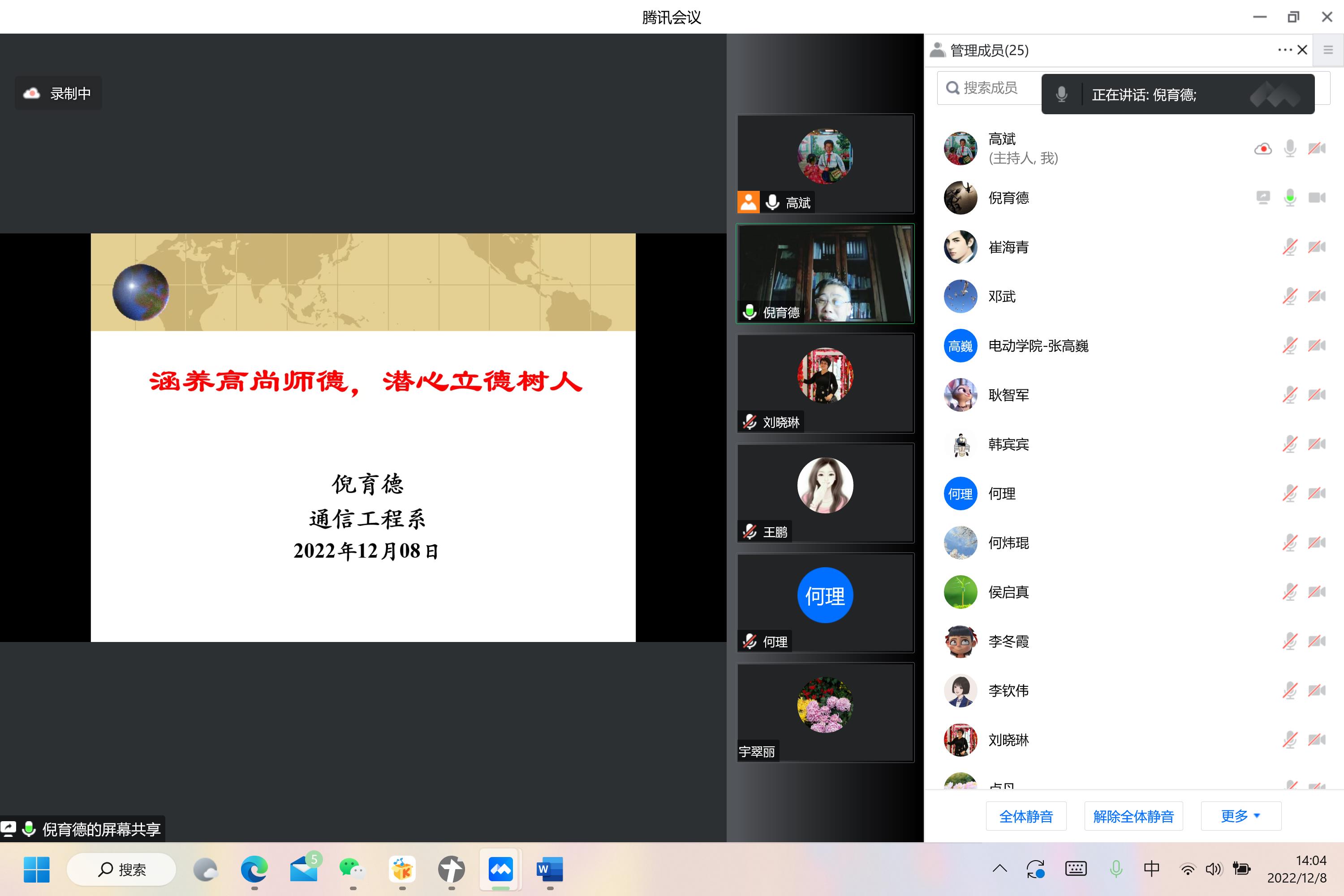Toggle 高斌's microphone in member list
The width and height of the screenshot is (1344, 896).
point(1290,149)
